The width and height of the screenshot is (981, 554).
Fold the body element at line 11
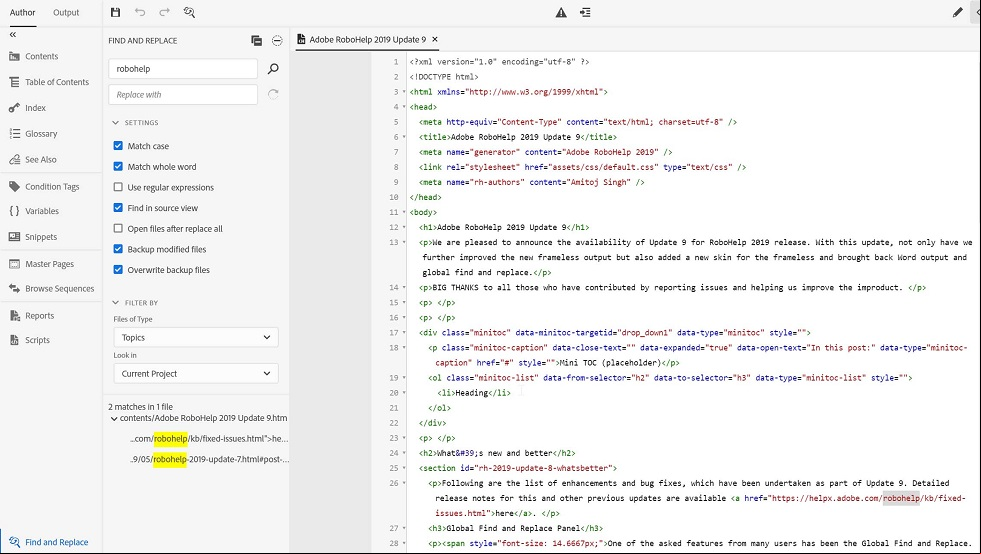pos(404,212)
